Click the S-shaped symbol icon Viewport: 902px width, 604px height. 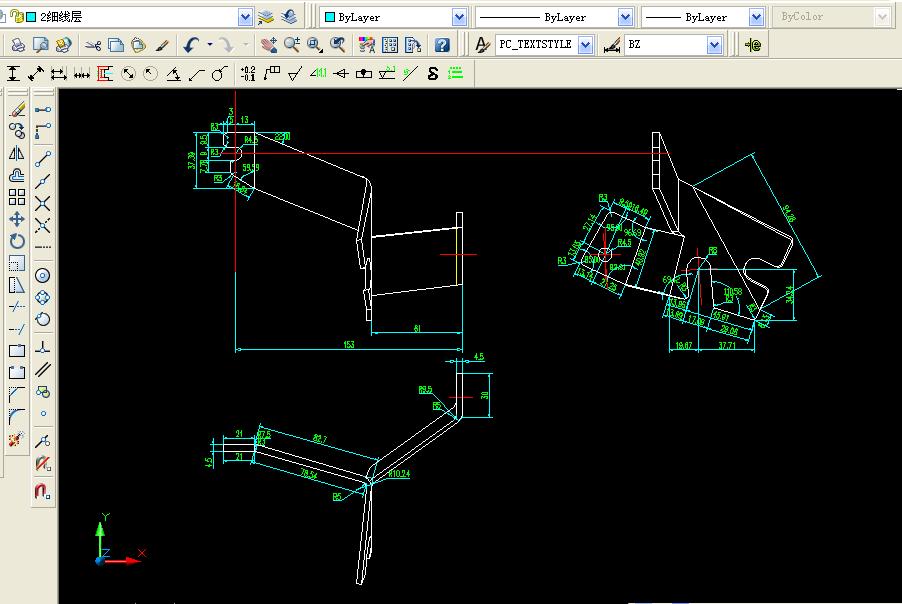[433, 74]
